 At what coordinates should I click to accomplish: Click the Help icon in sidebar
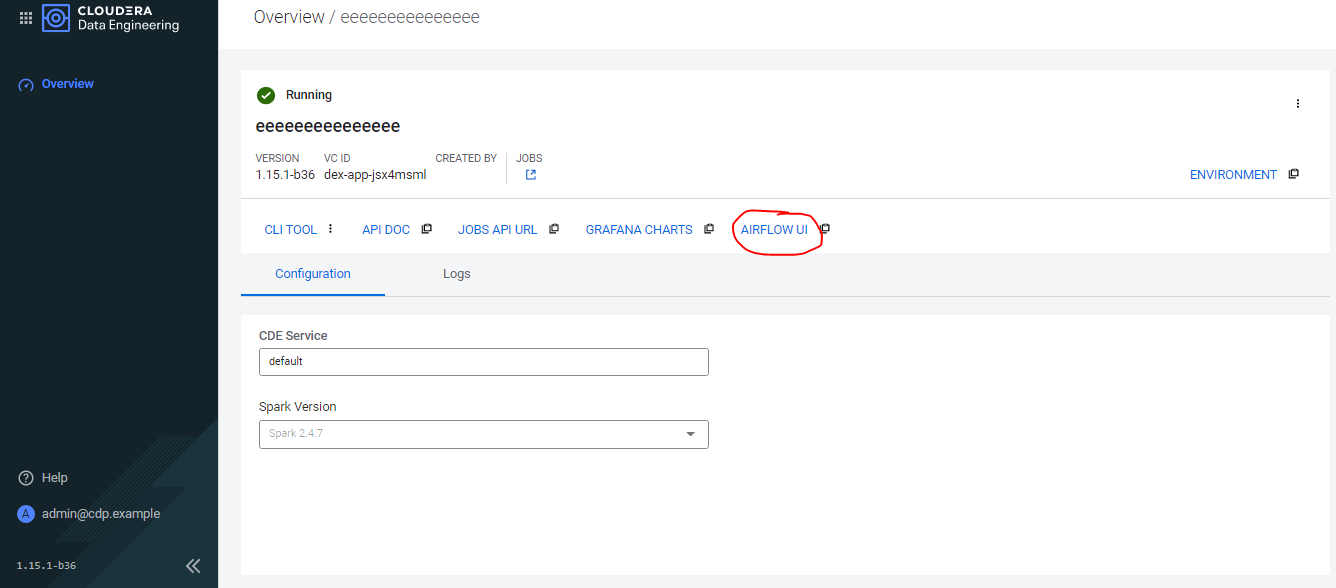25,477
